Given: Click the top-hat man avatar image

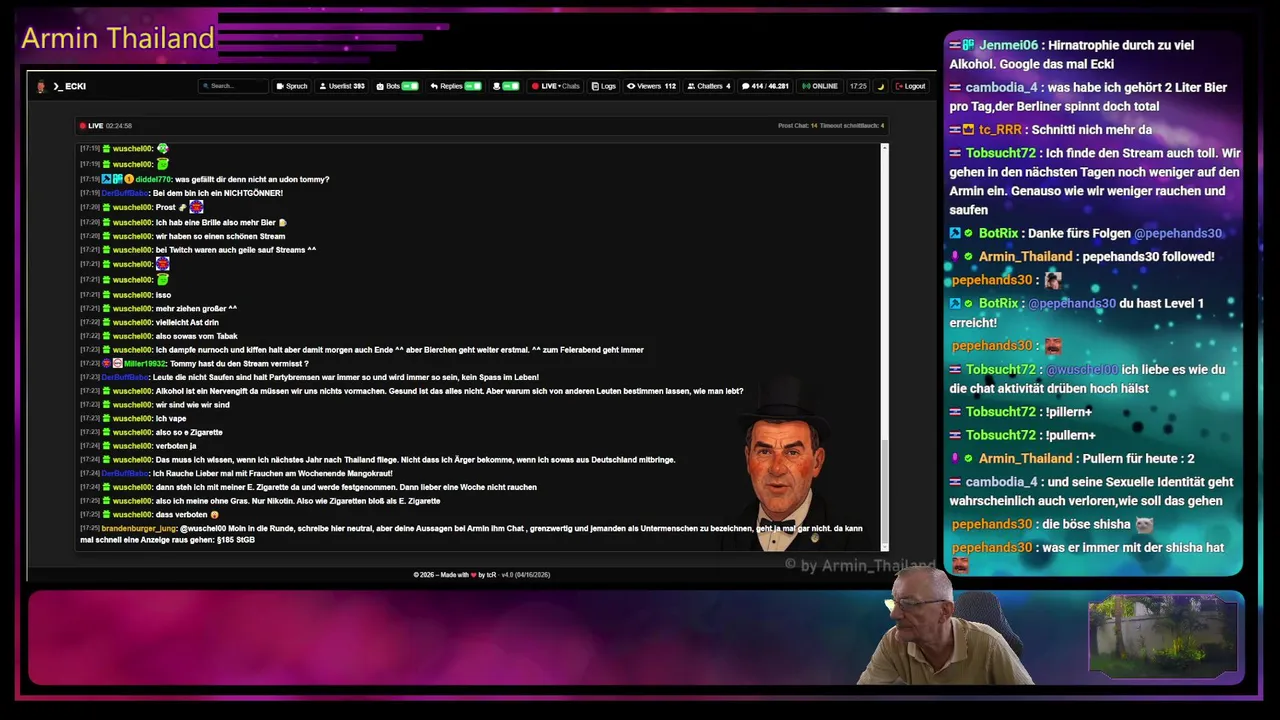Looking at the screenshot, I should [785, 465].
